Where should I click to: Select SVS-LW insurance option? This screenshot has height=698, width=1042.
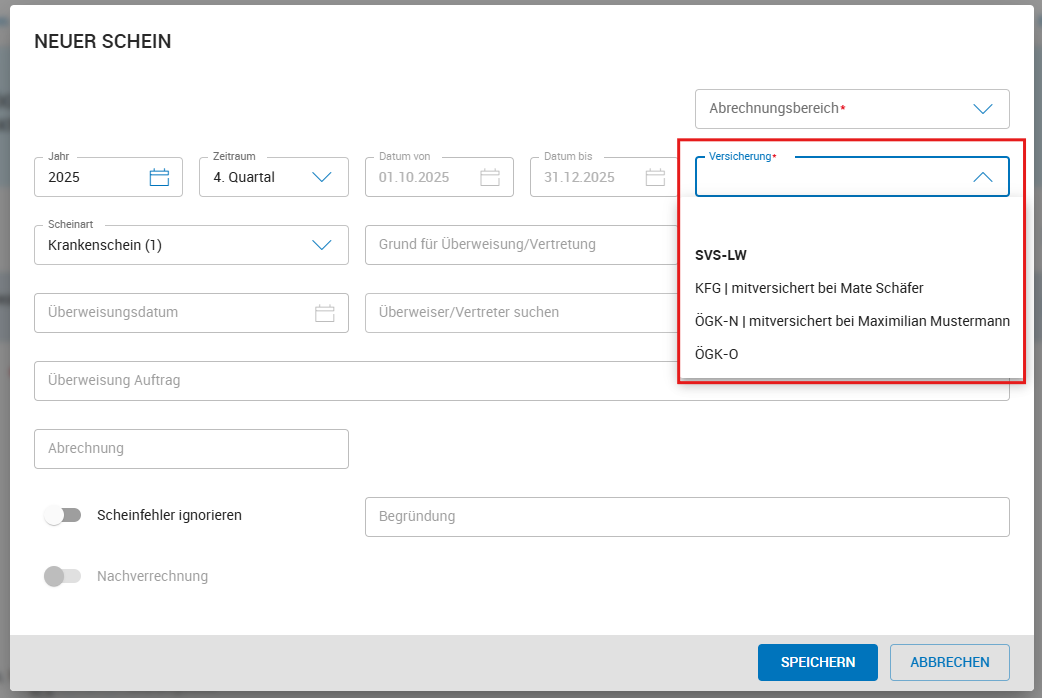[x=721, y=255]
